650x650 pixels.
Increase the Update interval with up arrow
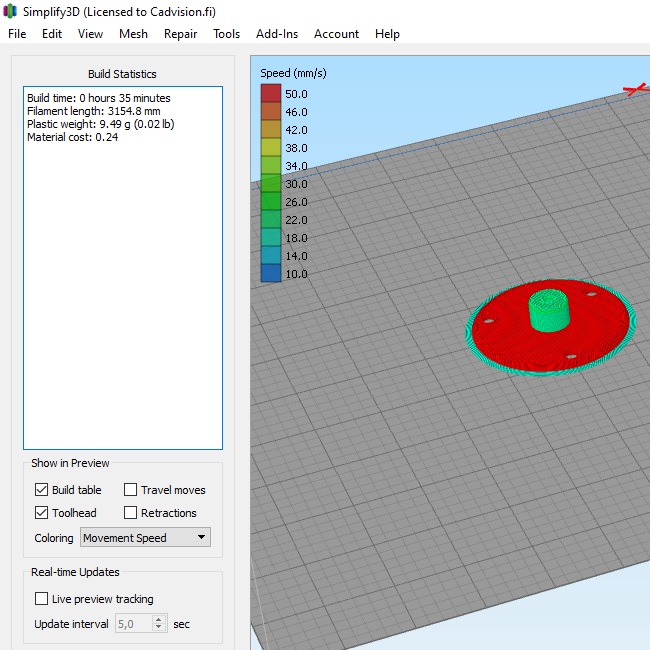click(x=159, y=619)
